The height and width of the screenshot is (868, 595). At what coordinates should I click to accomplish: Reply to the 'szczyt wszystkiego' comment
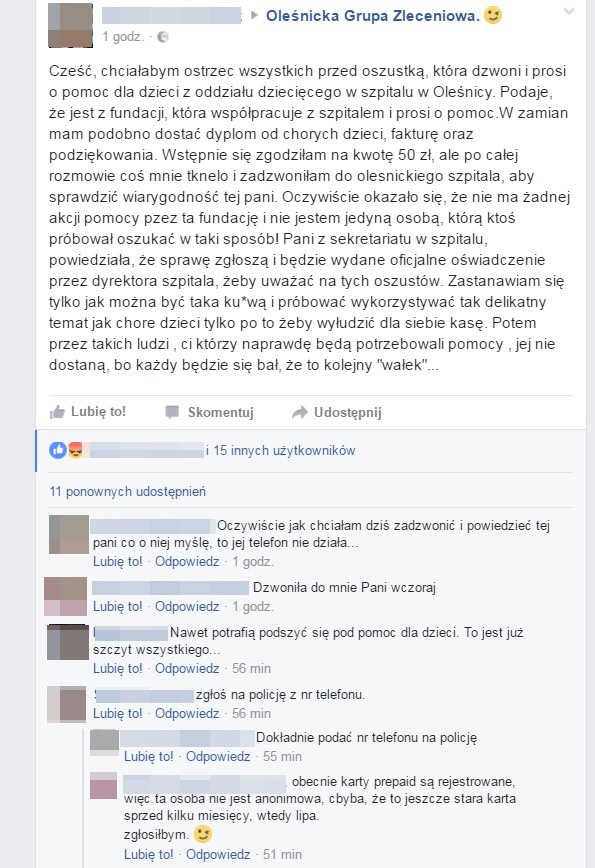tap(187, 669)
